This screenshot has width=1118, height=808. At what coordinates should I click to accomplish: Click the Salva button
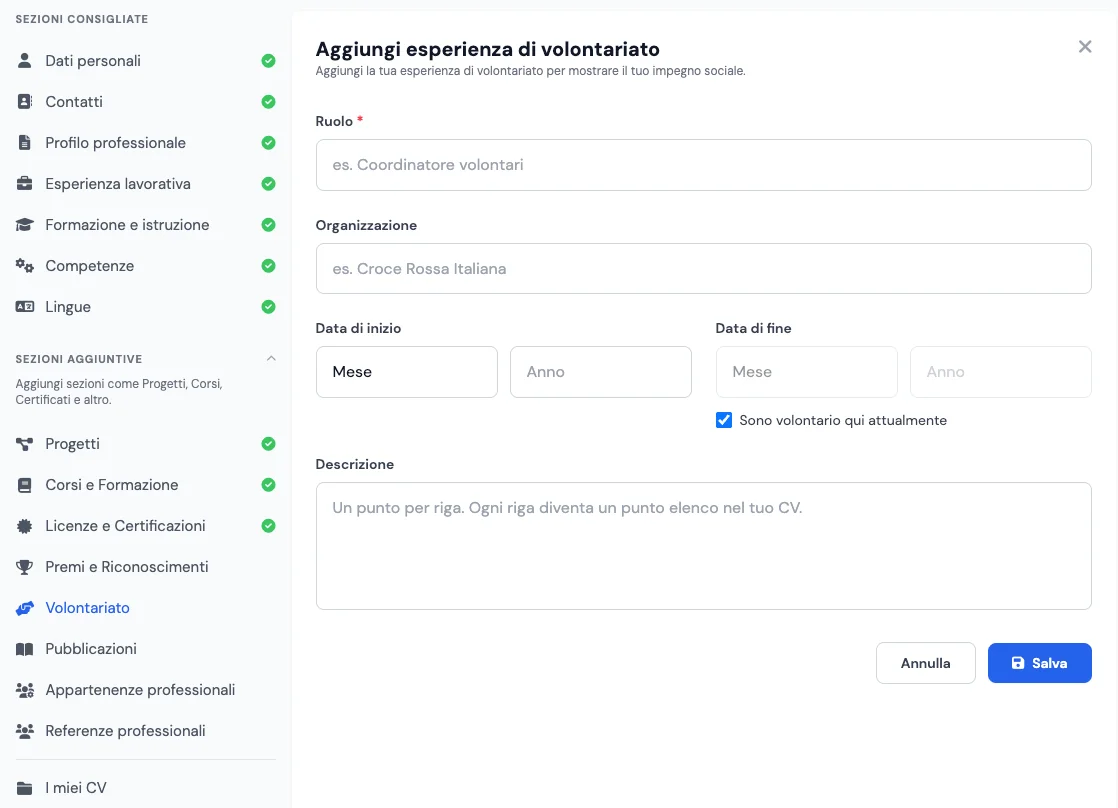(1040, 663)
